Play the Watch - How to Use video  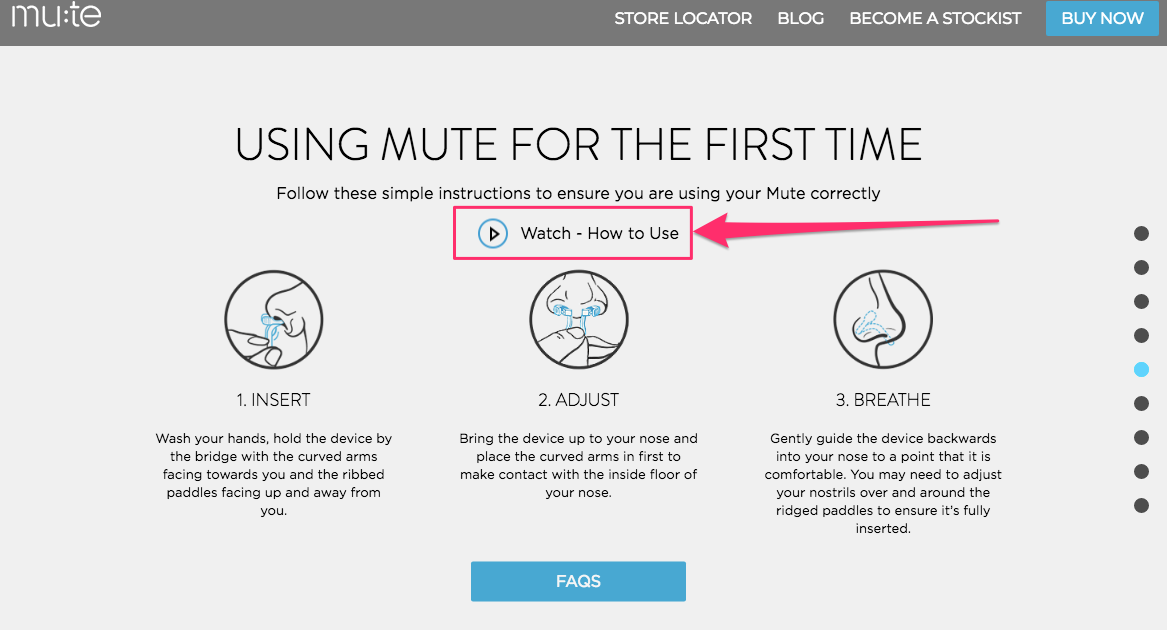[x=493, y=233]
